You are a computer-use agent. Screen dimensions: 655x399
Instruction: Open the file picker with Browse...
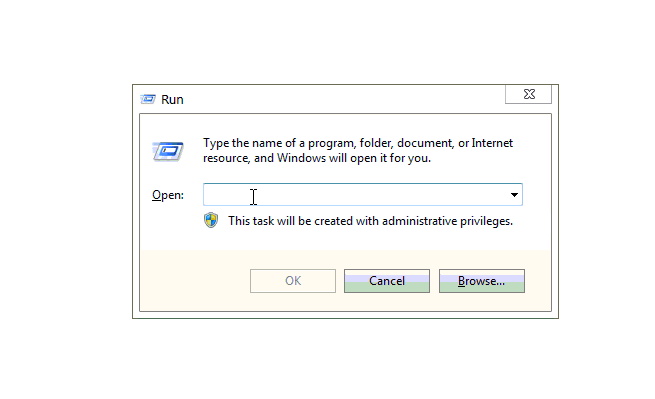482,281
